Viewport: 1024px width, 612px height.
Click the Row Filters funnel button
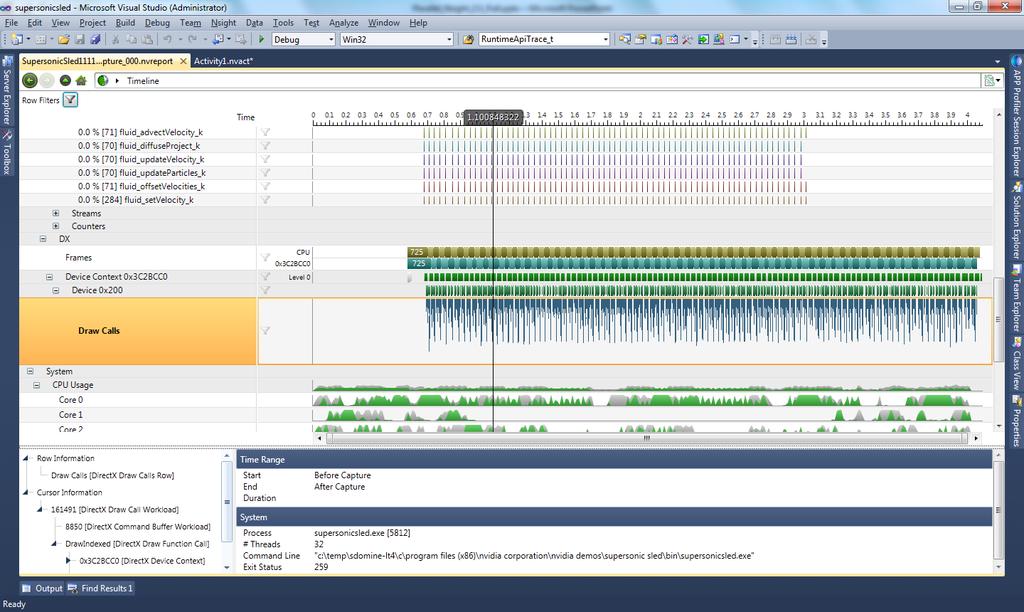coord(70,100)
